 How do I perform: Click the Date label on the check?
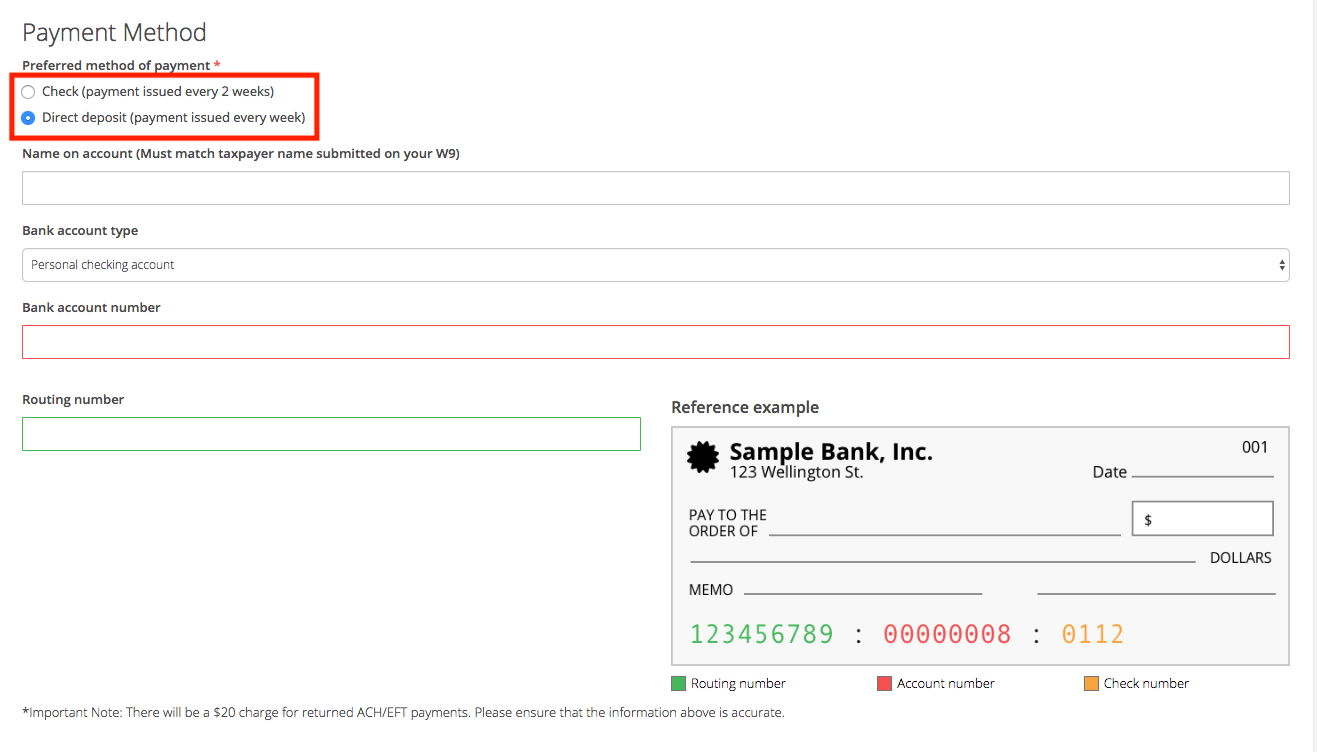pos(1110,472)
